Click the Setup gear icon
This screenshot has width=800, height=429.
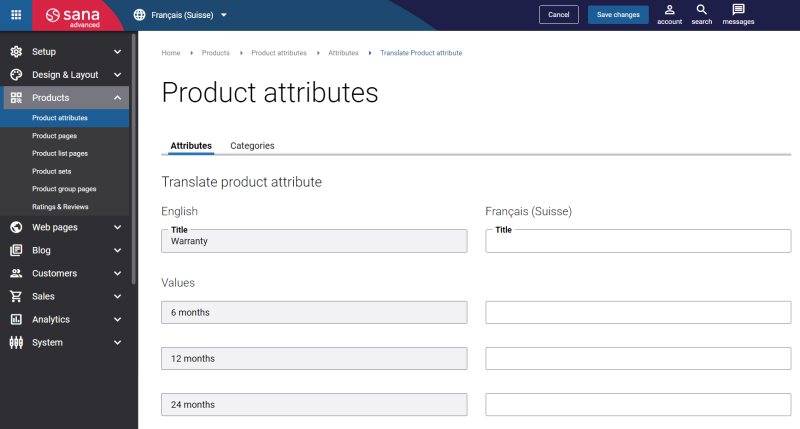(16, 52)
